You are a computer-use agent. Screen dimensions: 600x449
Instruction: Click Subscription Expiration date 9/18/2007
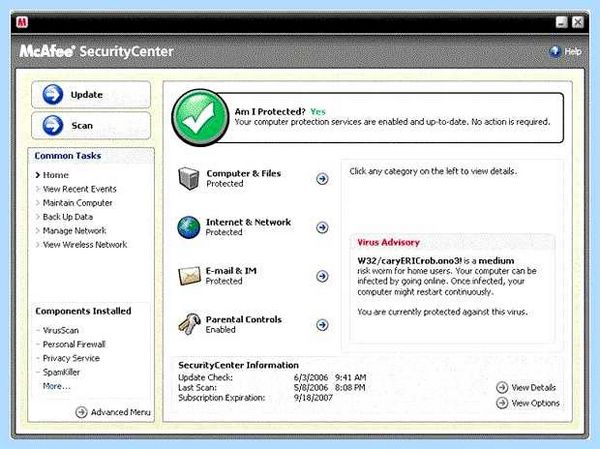[313, 398]
